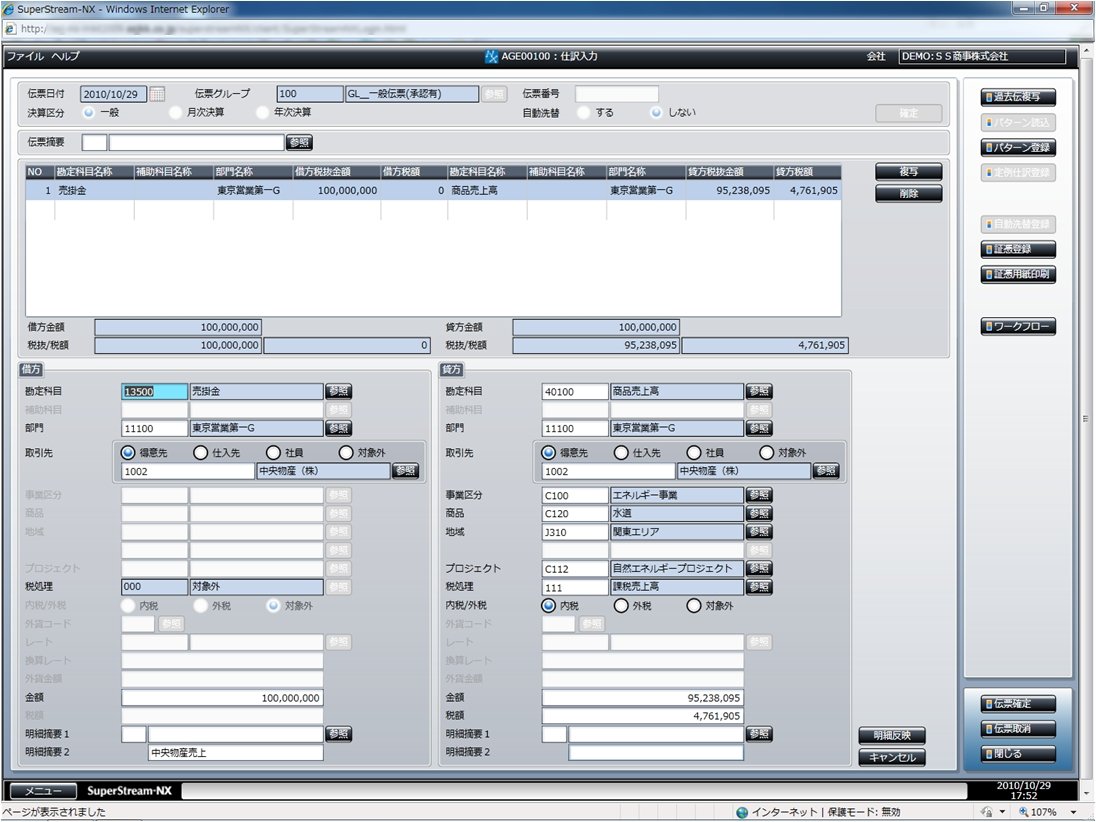The image size is (1096, 822).
Task: Click the パターン登録 button
Action: (1018, 147)
